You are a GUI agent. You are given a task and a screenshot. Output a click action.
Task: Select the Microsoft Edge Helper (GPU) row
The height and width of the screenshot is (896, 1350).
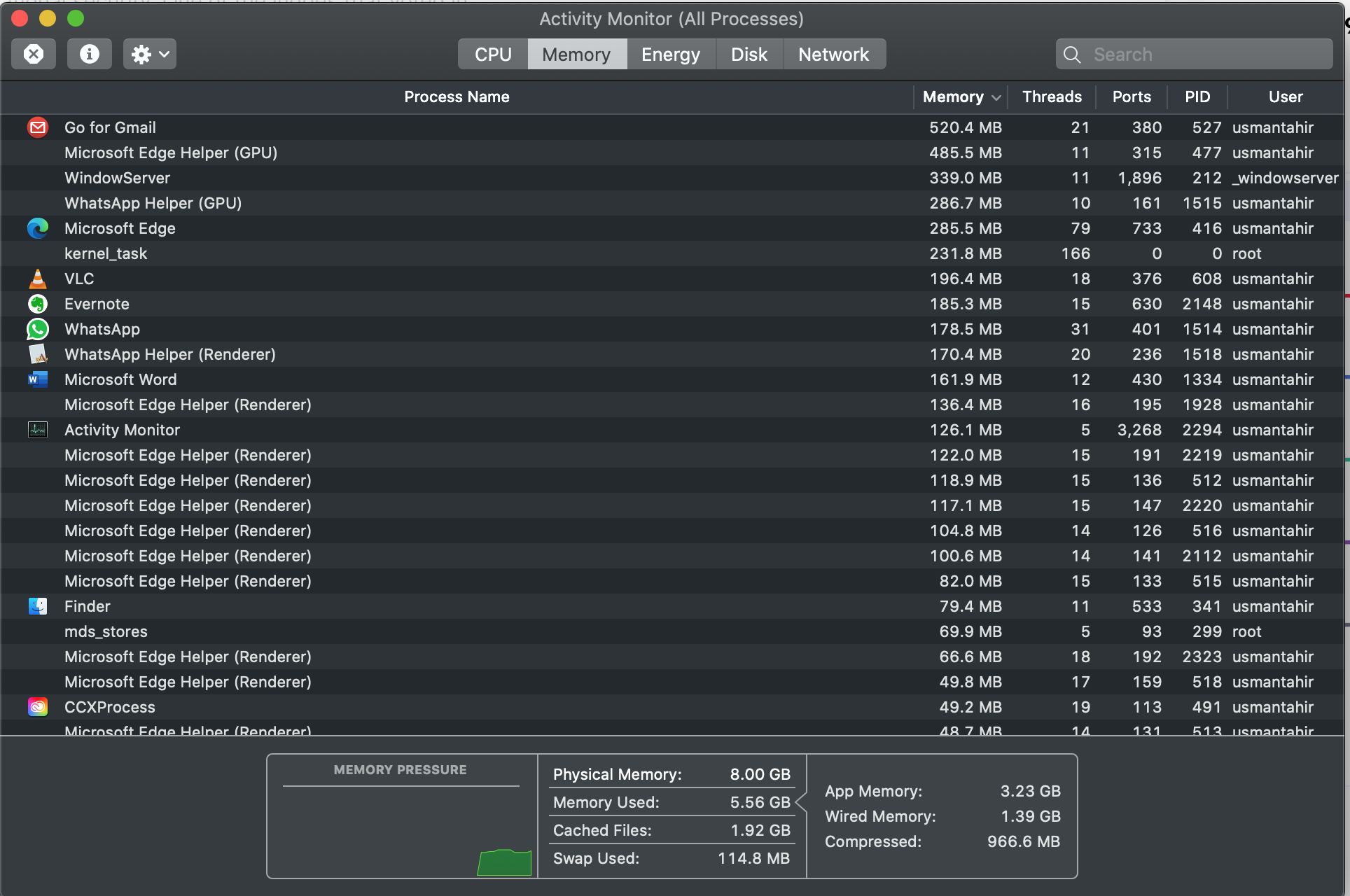(672, 153)
